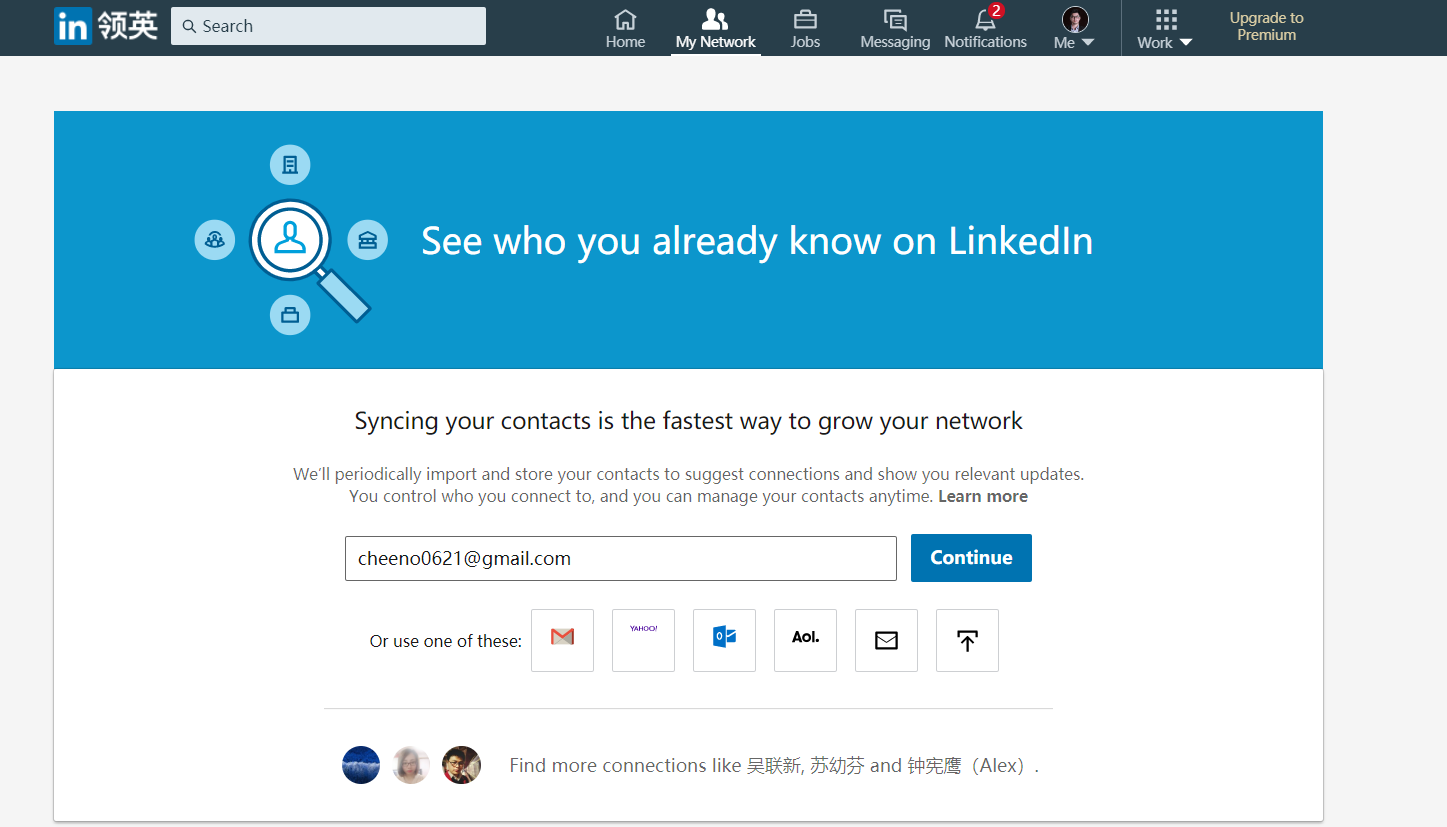
Task: Choose other email envelope icon
Action: [886, 640]
